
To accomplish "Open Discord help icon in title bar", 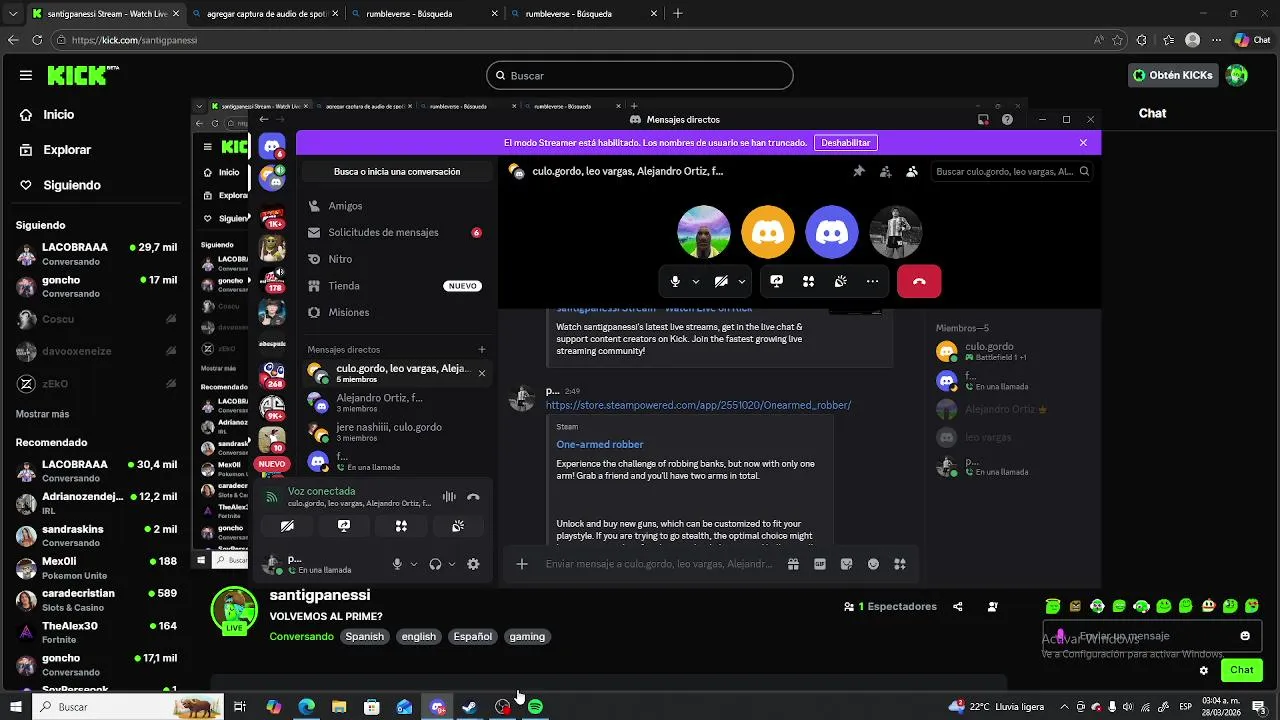I will 1007,119.
